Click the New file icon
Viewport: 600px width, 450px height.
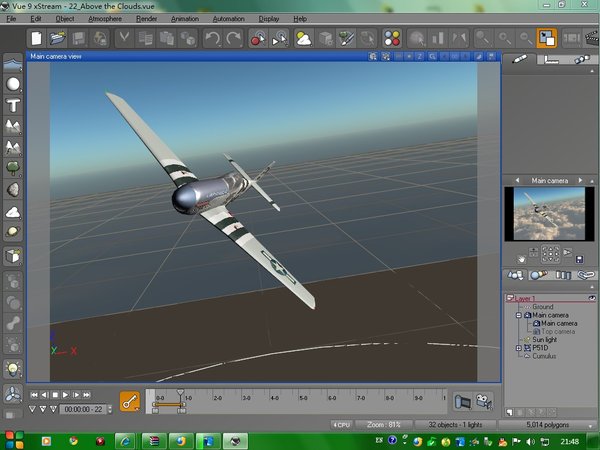tap(37, 39)
